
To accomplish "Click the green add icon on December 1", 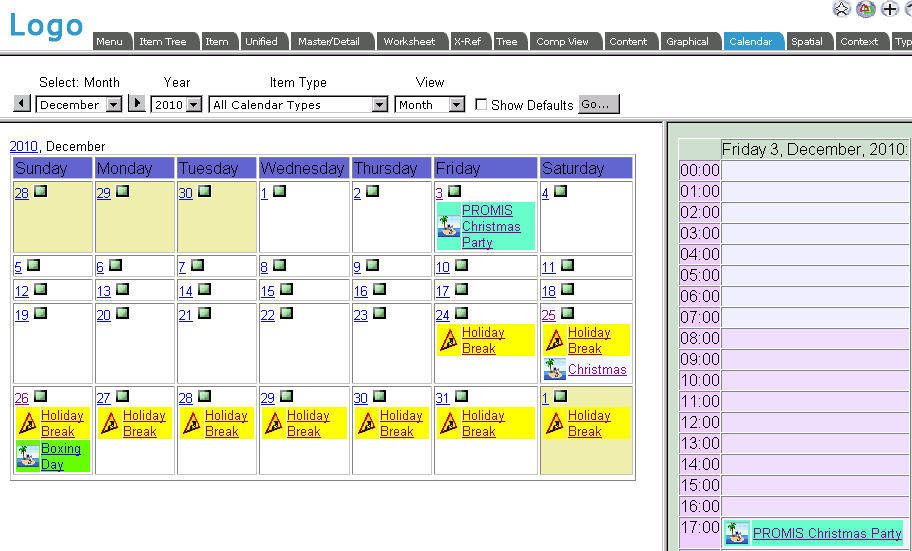I will (280, 191).
